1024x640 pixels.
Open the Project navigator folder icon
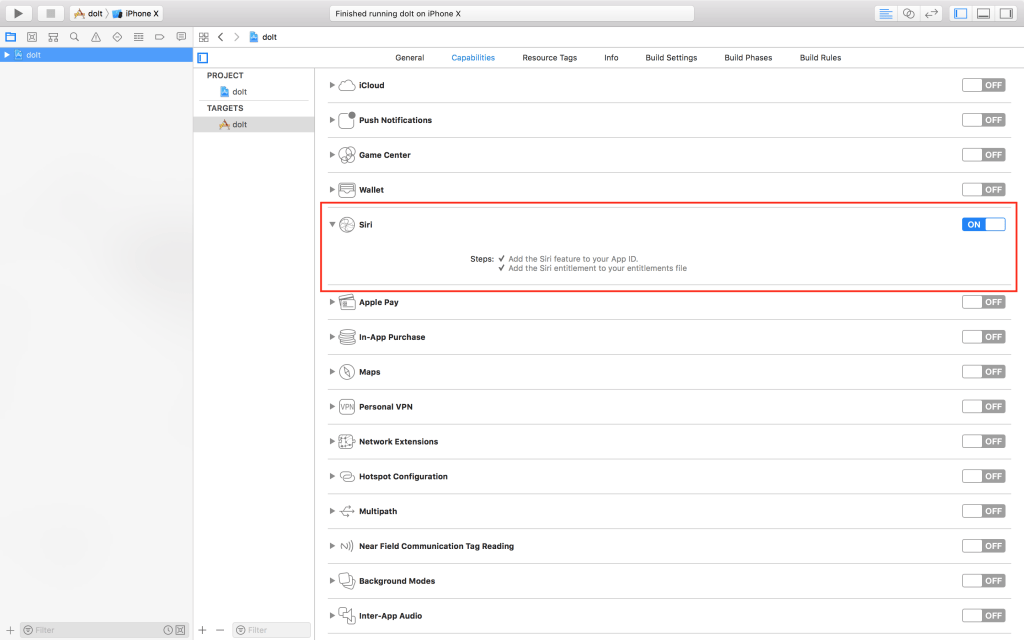11,36
